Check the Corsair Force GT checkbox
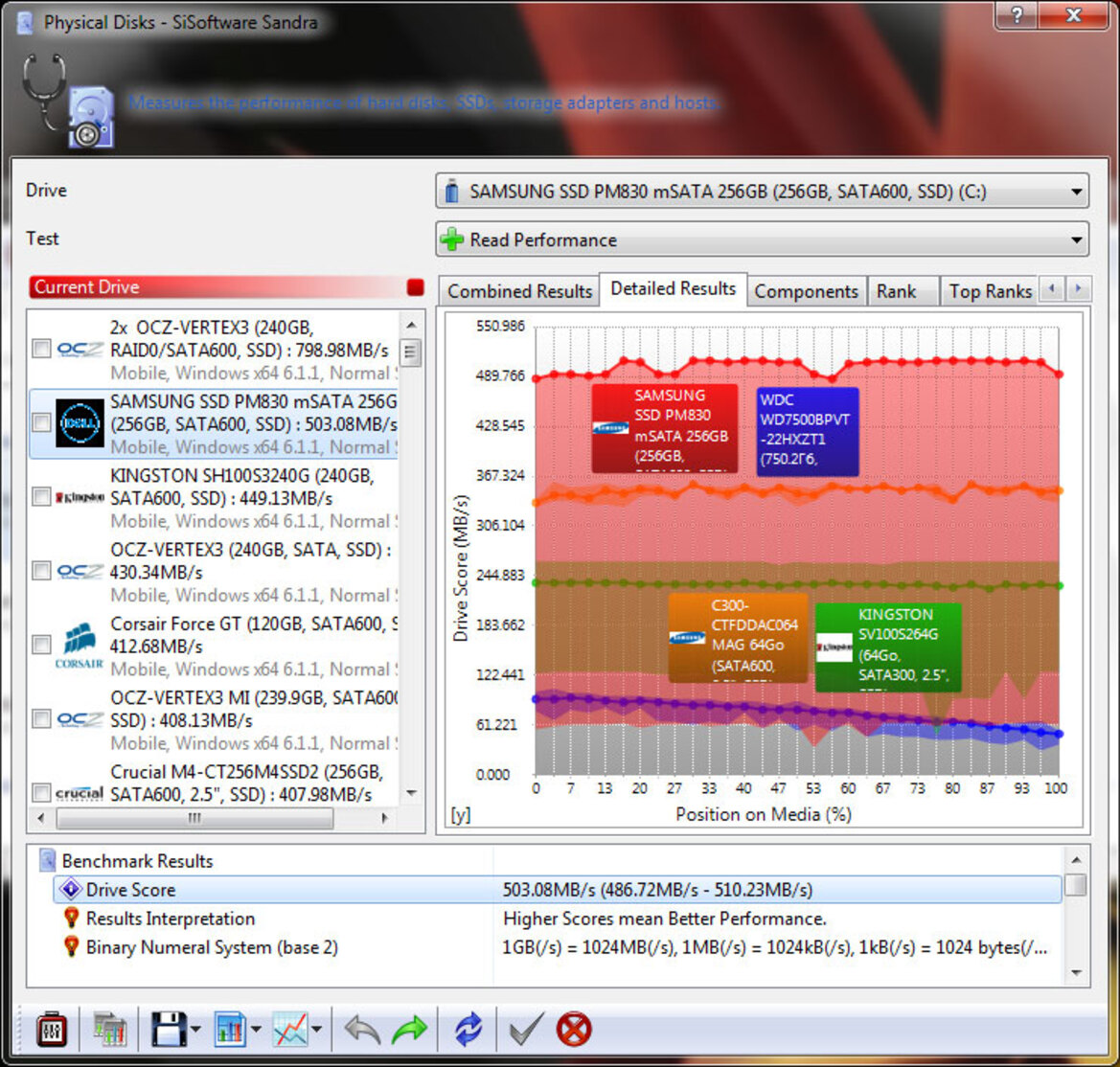This screenshot has width=1120, height=1067. point(41,645)
